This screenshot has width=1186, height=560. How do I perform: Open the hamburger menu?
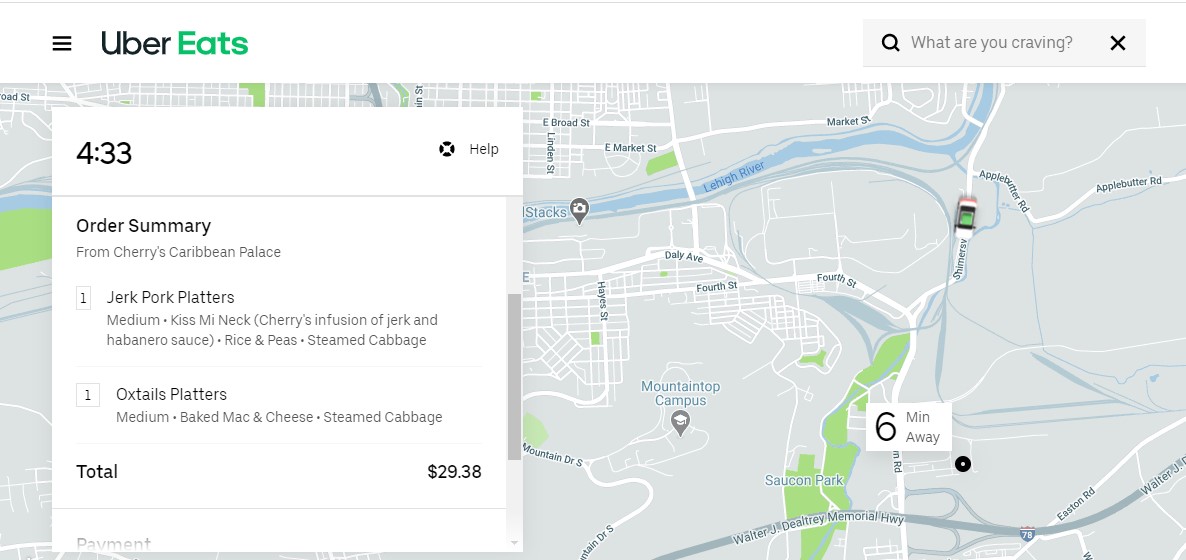(x=62, y=44)
